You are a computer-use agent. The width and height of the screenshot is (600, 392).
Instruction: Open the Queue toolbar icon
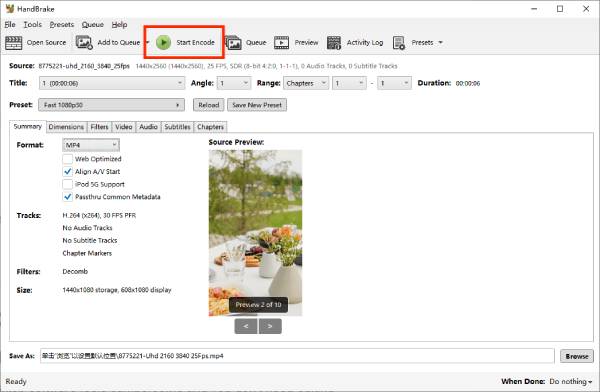pyautogui.click(x=233, y=42)
